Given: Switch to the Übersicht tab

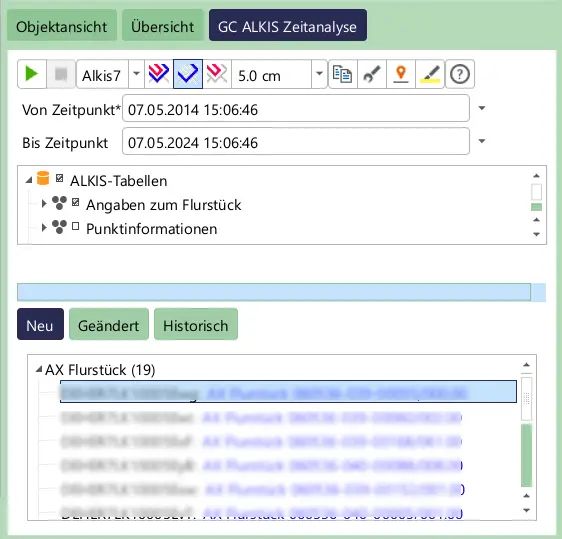Looking at the screenshot, I should pos(163,25).
